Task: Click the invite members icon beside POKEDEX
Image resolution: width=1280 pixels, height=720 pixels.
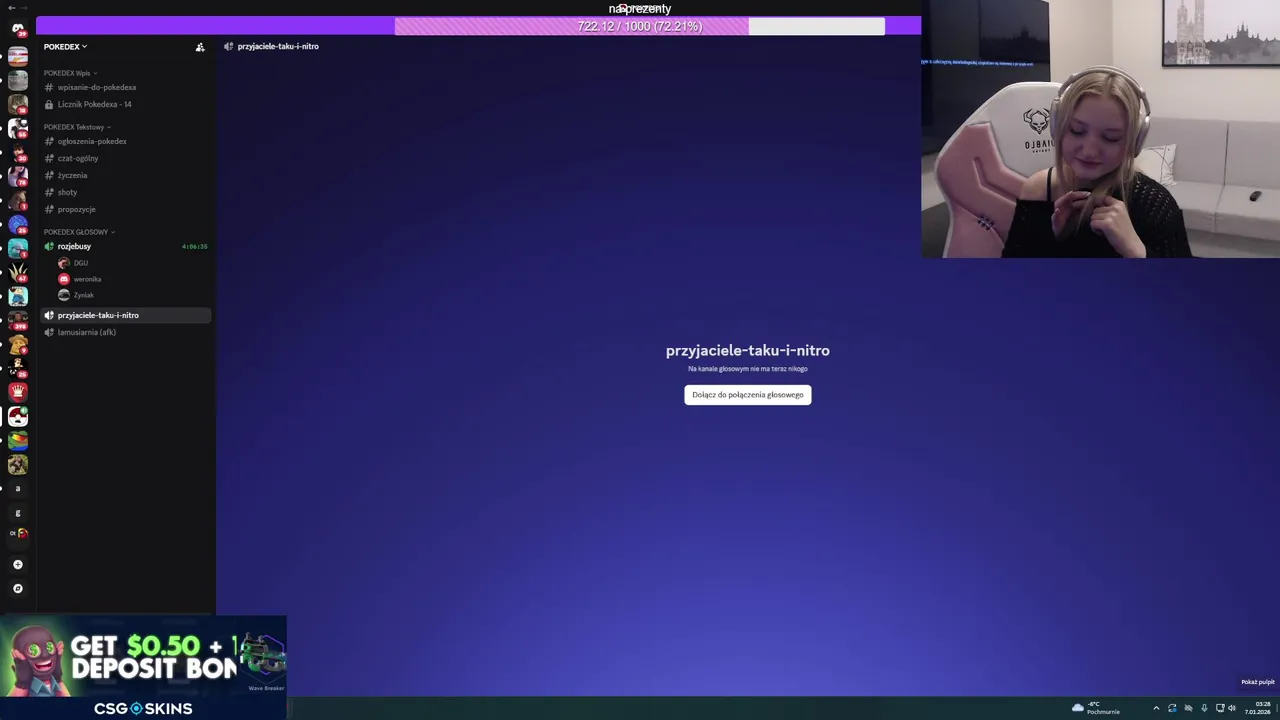Action: [x=200, y=47]
